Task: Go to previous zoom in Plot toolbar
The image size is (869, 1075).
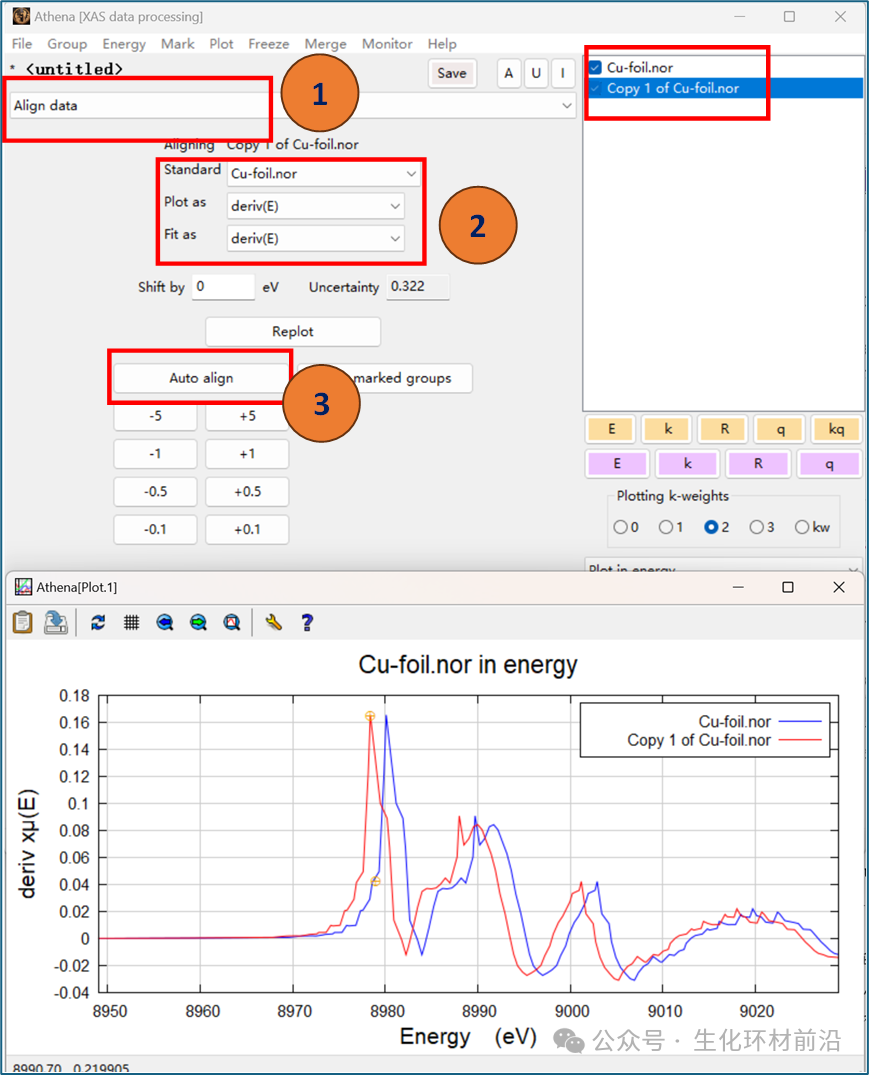Action: tap(164, 623)
